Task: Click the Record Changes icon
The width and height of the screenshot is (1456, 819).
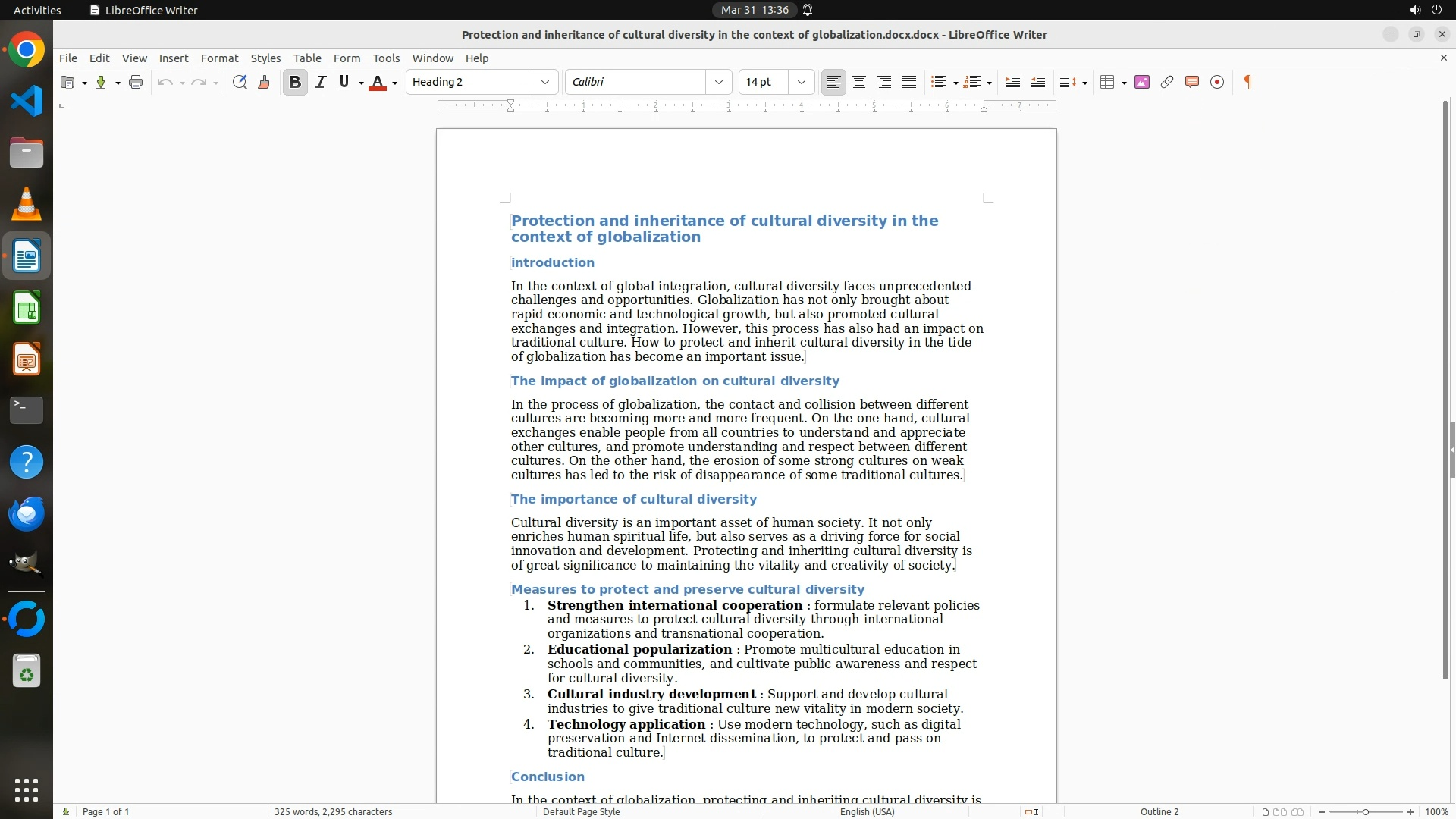Action: click(1217, 82)
